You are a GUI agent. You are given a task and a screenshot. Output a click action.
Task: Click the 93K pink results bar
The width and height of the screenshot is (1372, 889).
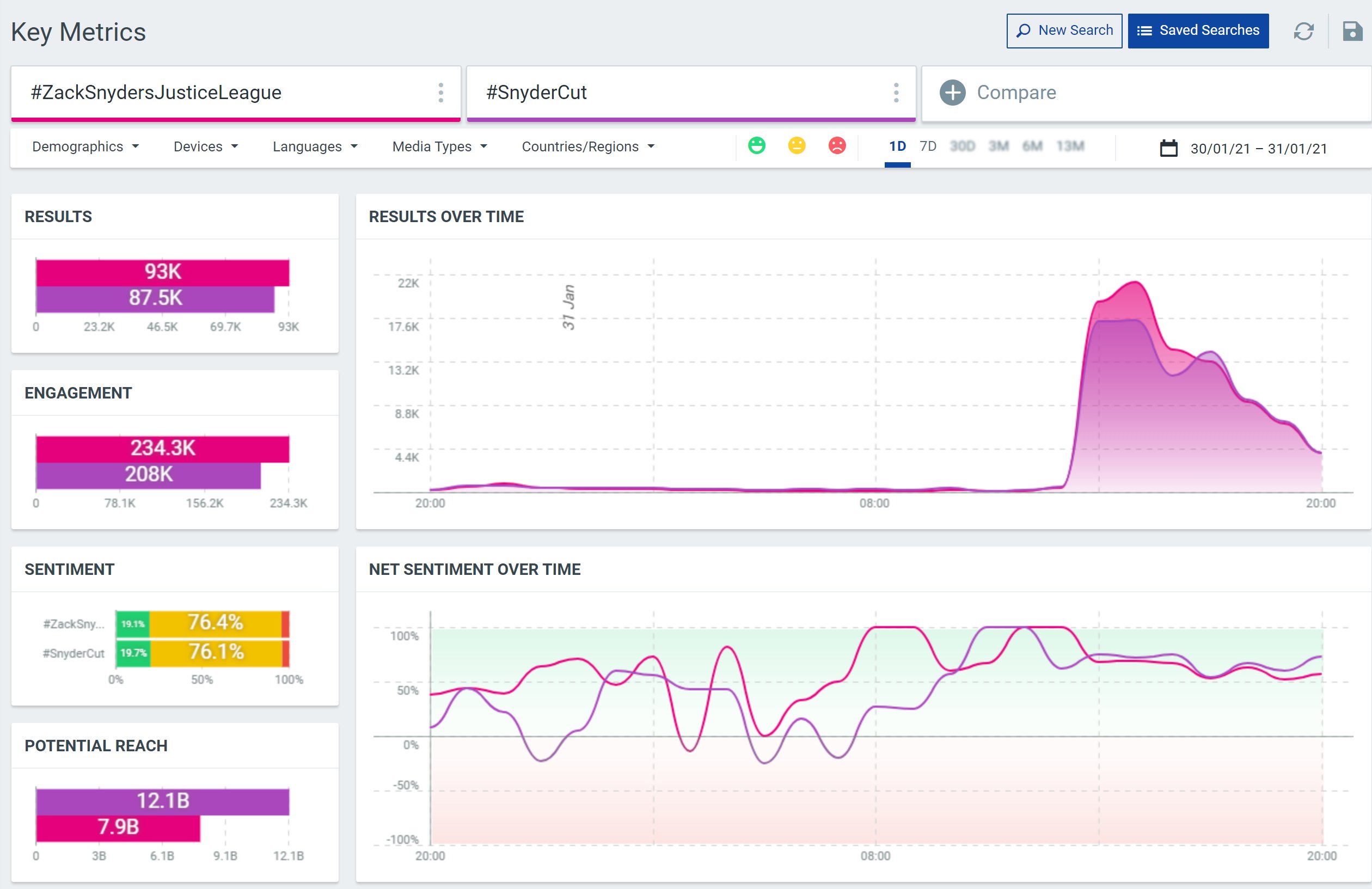(x=163, y=272)
